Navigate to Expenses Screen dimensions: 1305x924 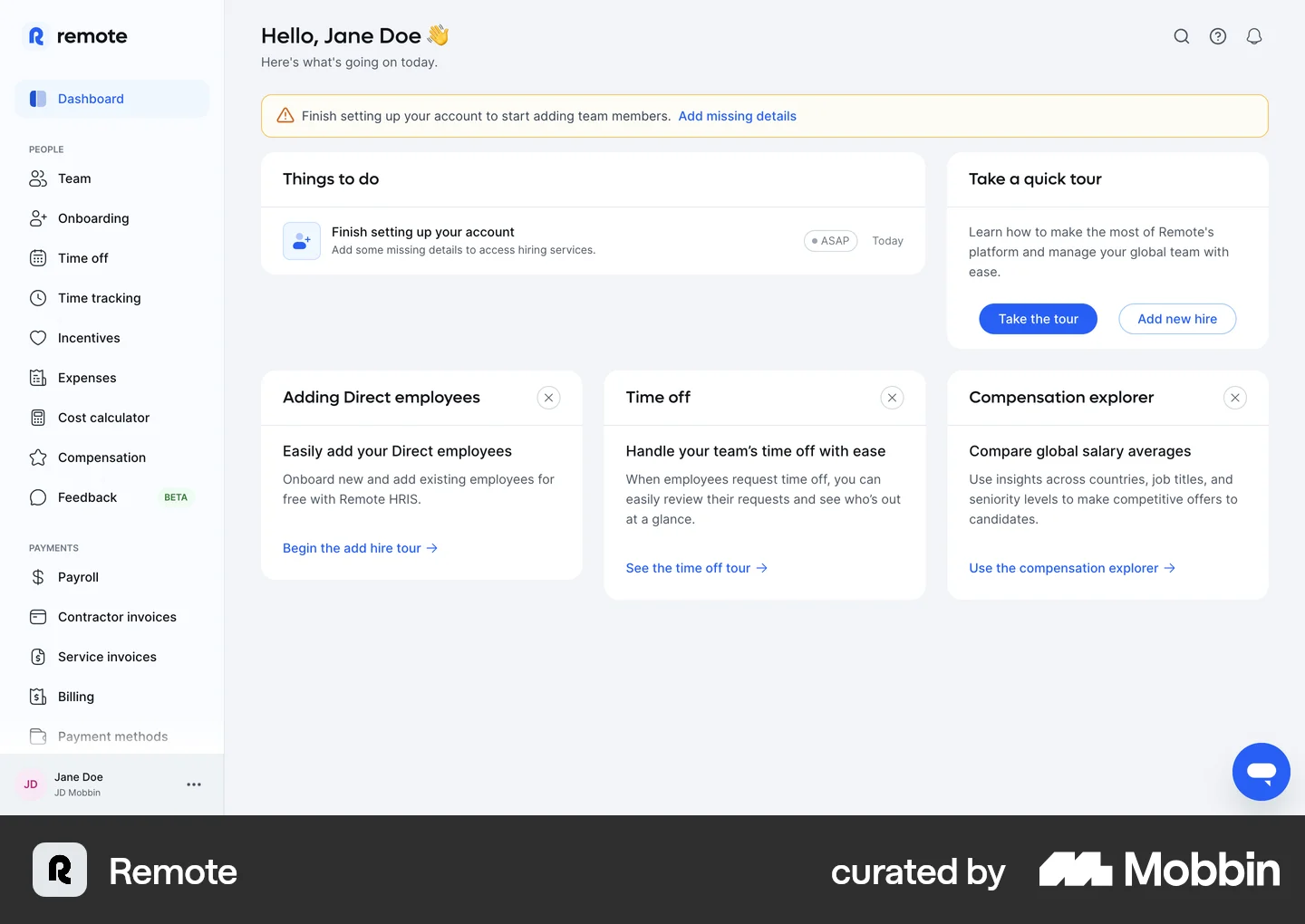111,378
